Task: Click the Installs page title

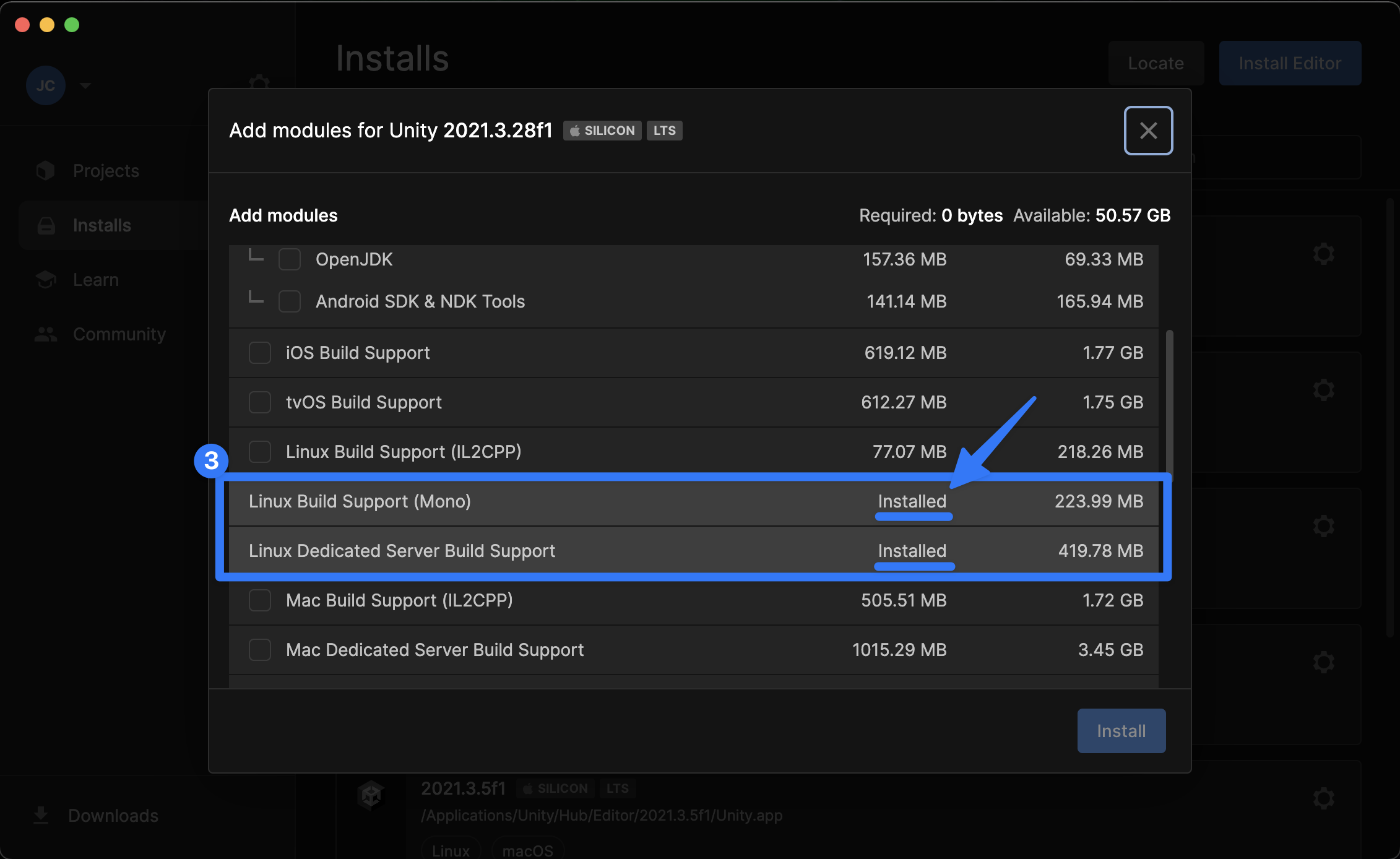Action: [392, 59]
